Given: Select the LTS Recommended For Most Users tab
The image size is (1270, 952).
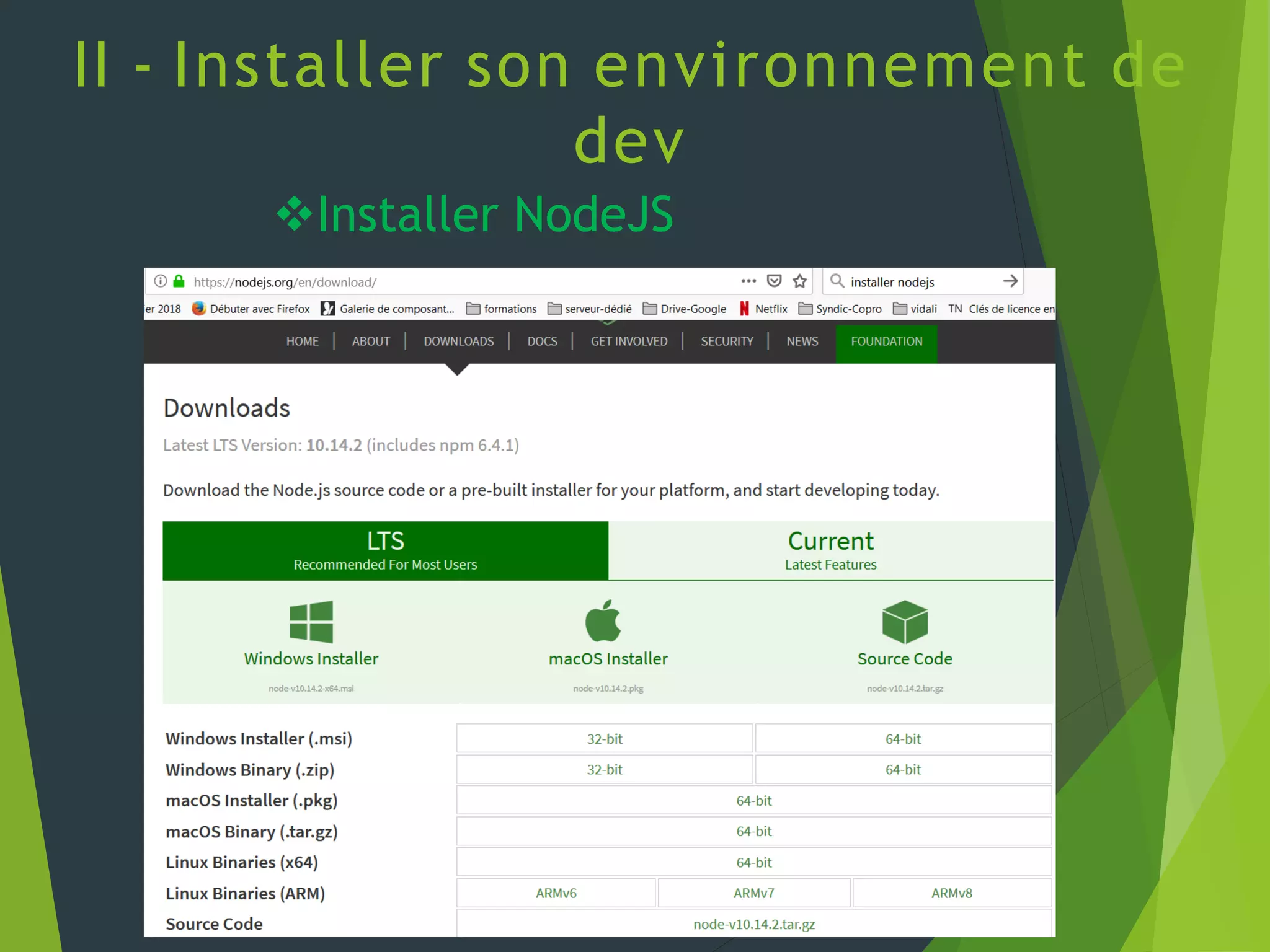Looking at the screenshot, I should pos(385,550).
